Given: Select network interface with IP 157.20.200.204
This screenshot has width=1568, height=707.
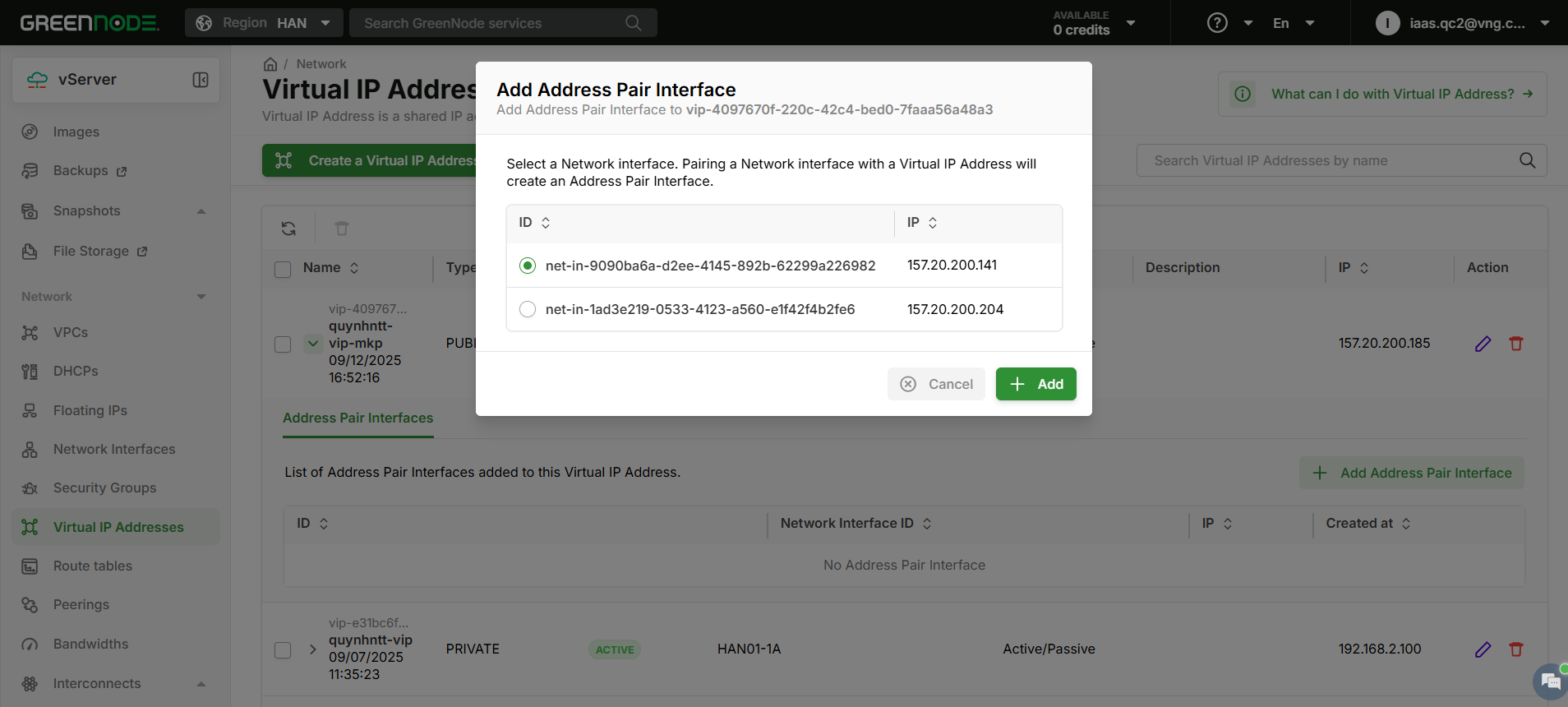Looking at the screenshot, I should tap(528, 309).
